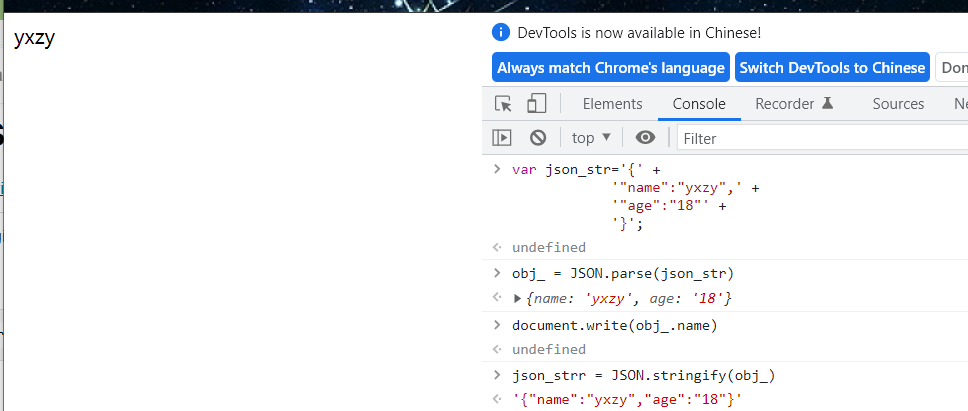Viewport: 968px width, 411px height.
Task: Click the blue info icon in notification
Action: [x=502, y=33]
